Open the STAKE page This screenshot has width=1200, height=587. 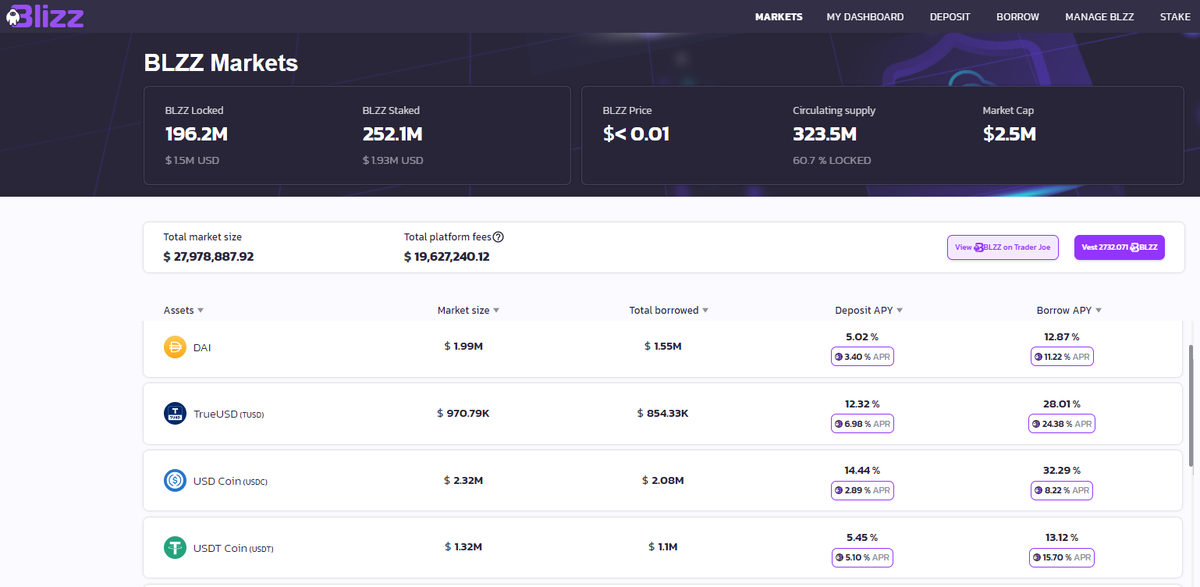coord(1175,17)
